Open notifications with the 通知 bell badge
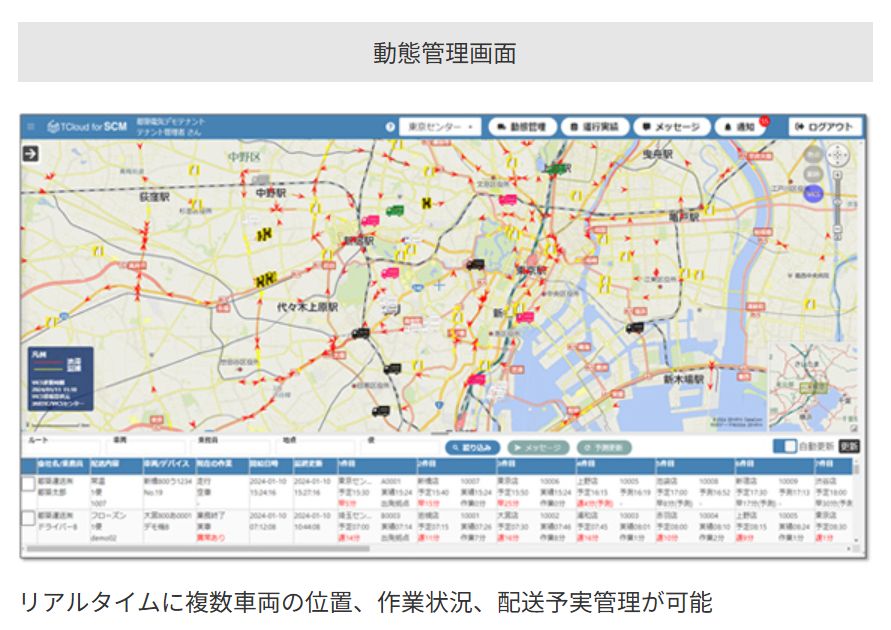 tap(740, 128)
